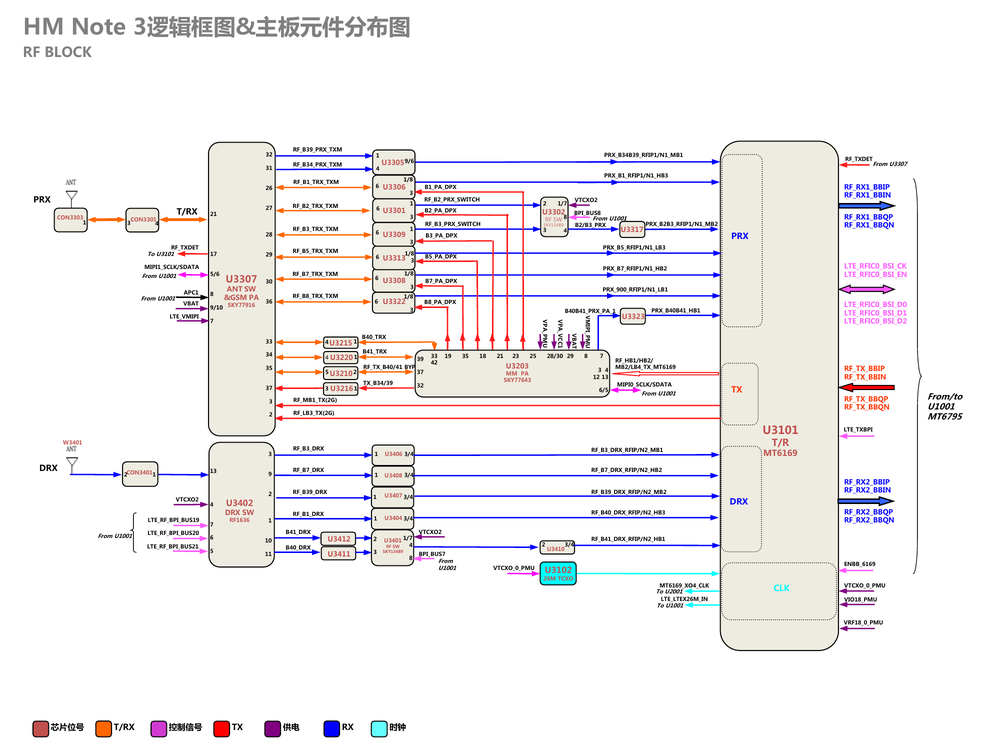The width and height of the screenshot is (1000, 750).
Task: Click the "RF_B2_PRX_SWITCH" label
Action: 452,200
